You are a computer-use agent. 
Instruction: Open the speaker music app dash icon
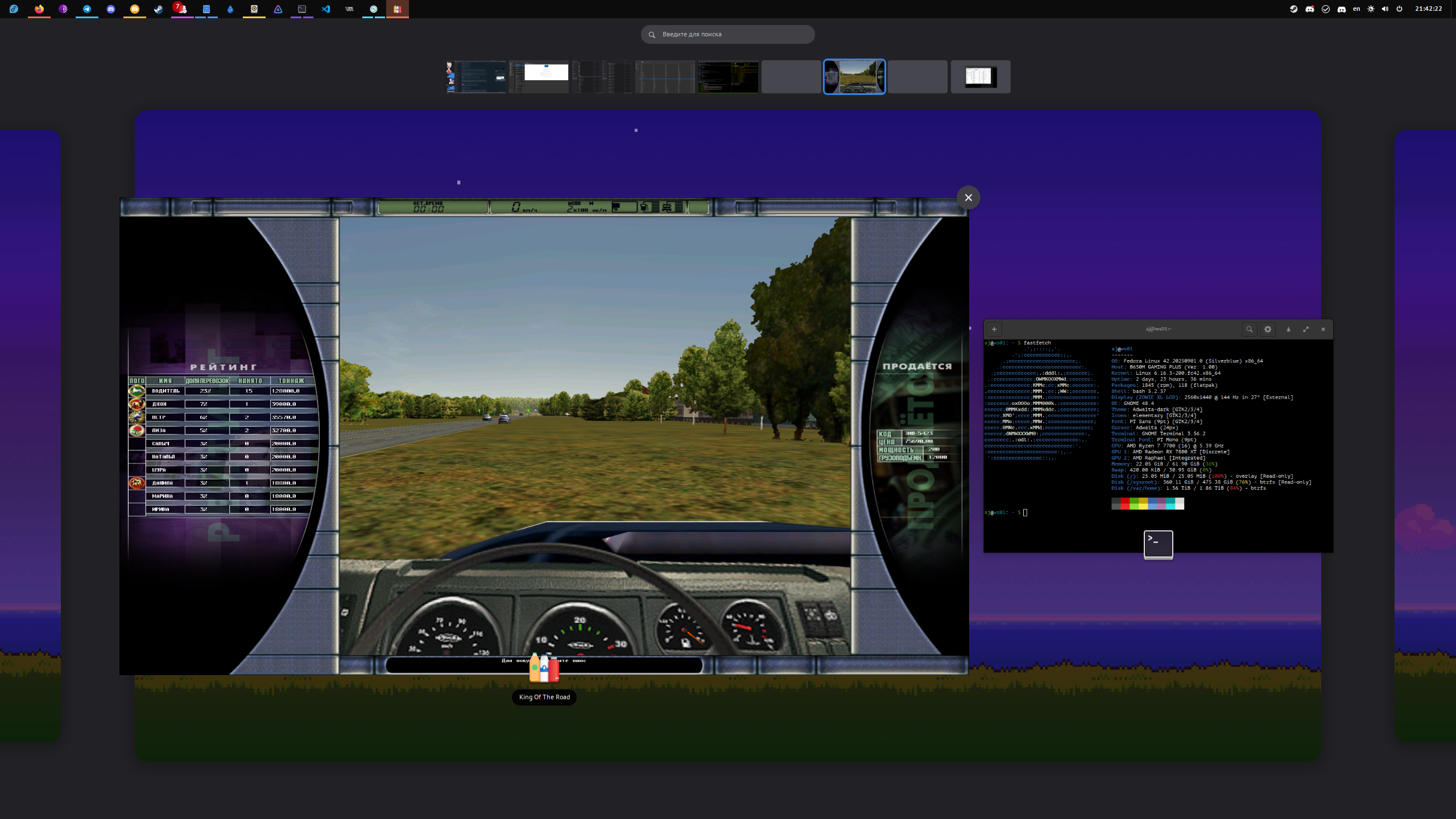(254, 9)
